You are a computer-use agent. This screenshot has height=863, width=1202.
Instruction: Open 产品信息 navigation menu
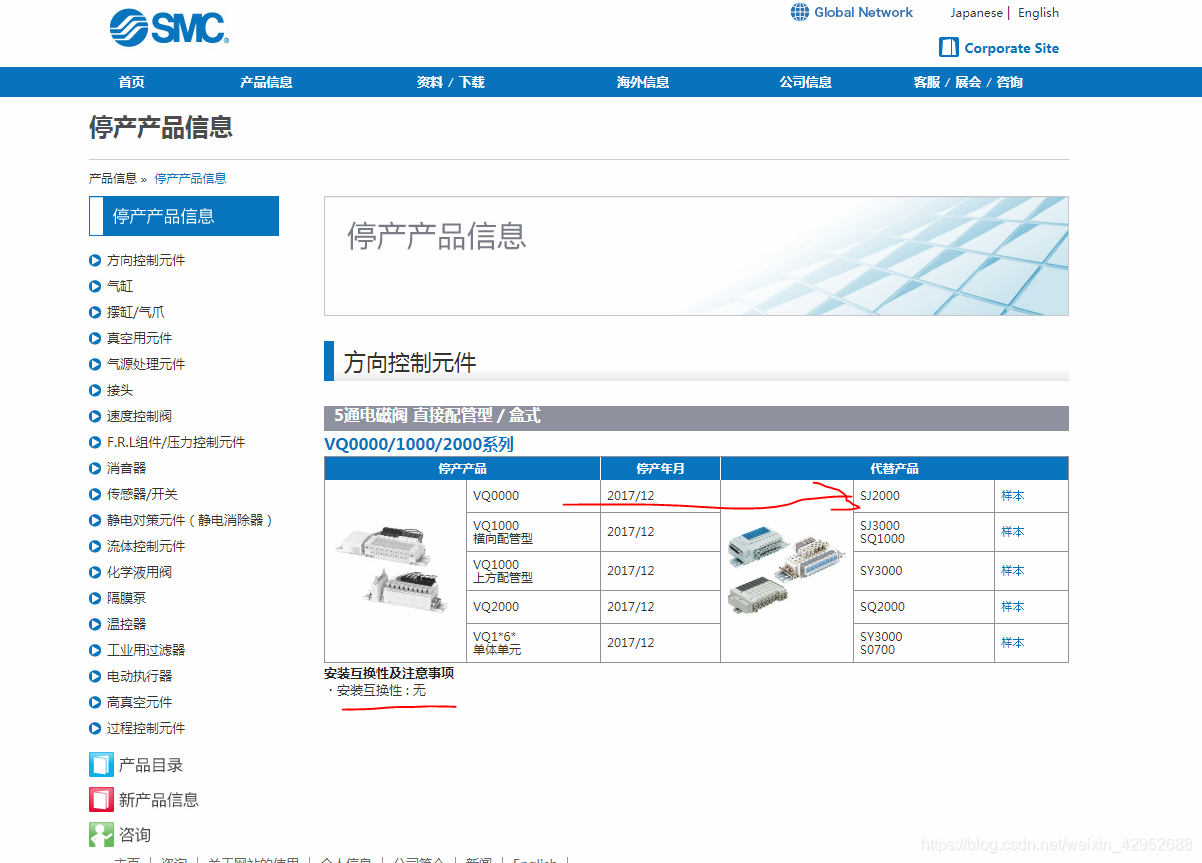266,82
